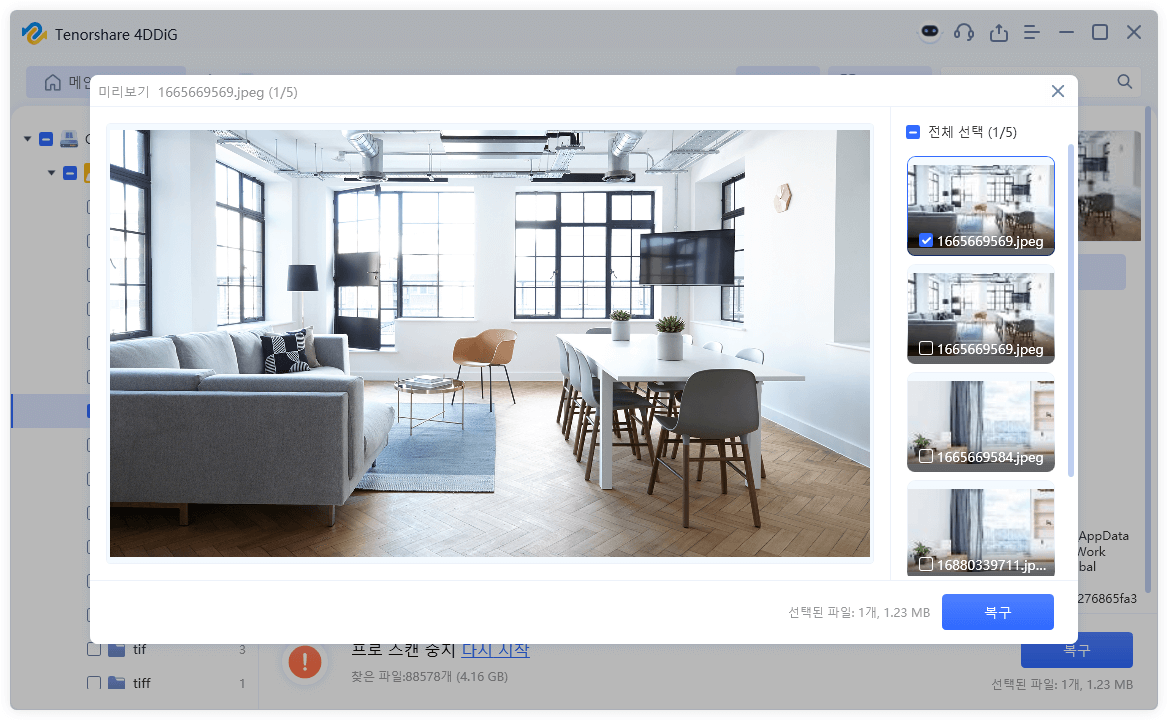This screenshot has height=720, width=1168.
Task: Select the tiff folder icon
Action: coord(116,683)
